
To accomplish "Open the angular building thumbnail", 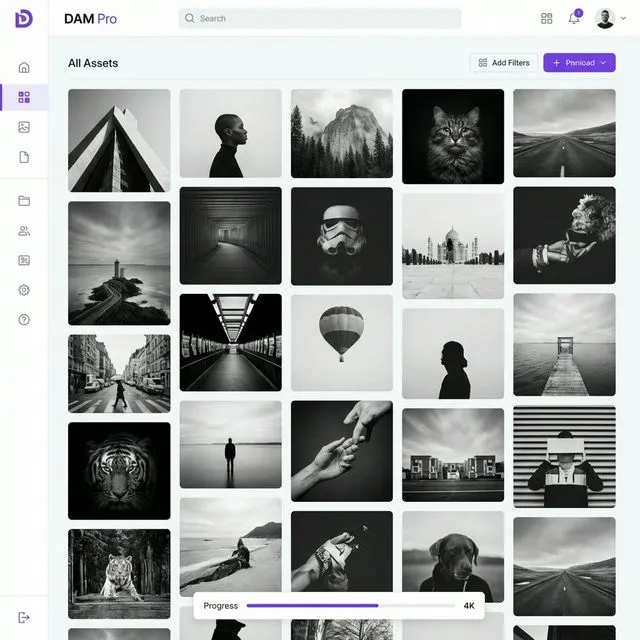I will tap(119, 140).
